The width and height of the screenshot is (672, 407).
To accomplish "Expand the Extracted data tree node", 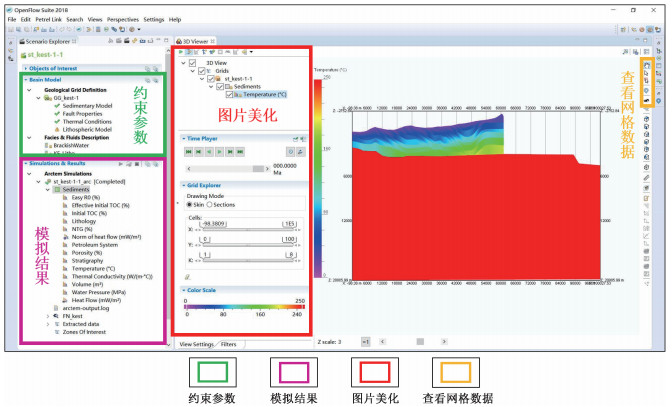I will tap(47, 323).
